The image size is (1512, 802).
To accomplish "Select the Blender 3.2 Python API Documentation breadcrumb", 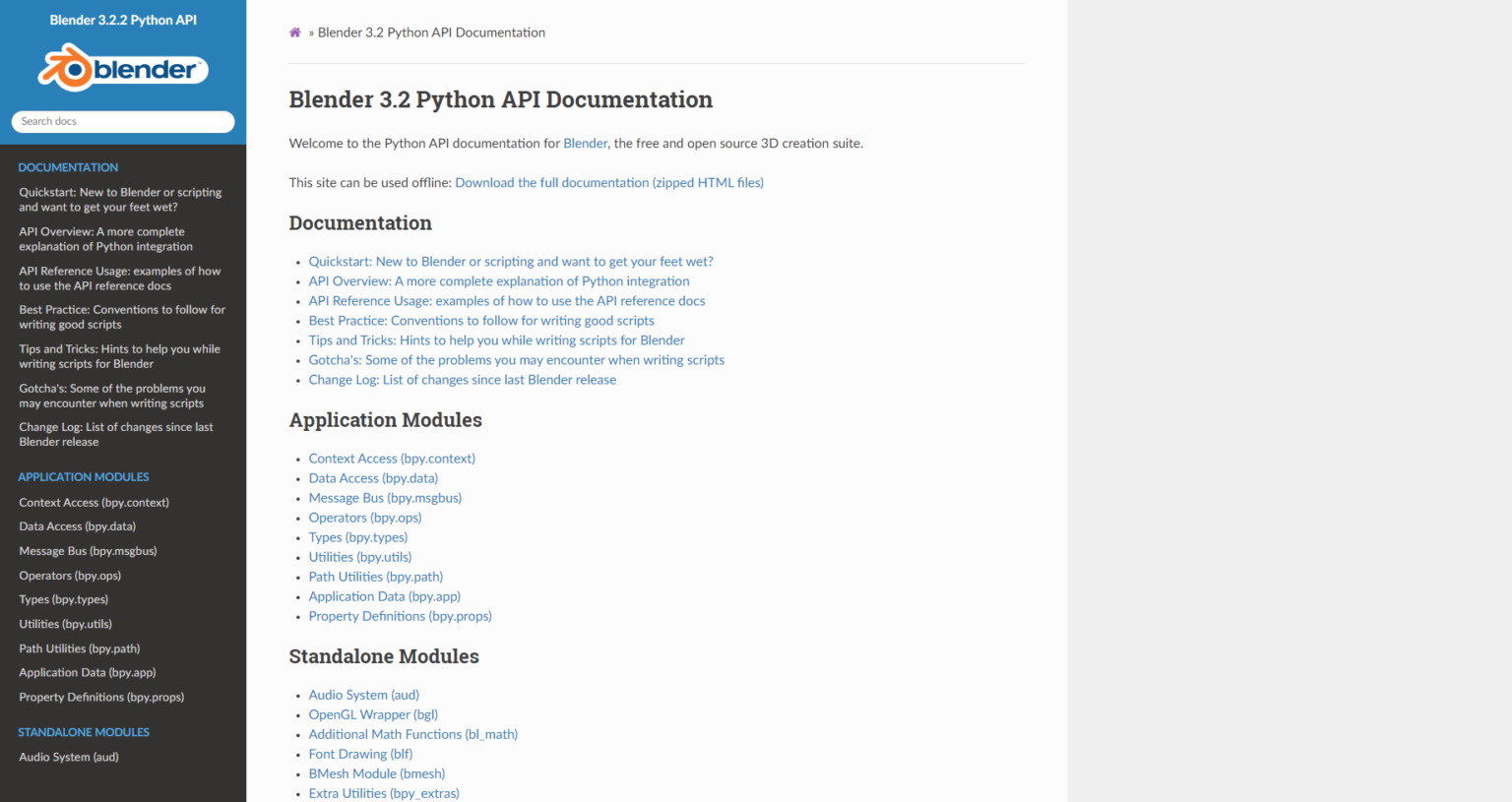I will click(431, 32).
